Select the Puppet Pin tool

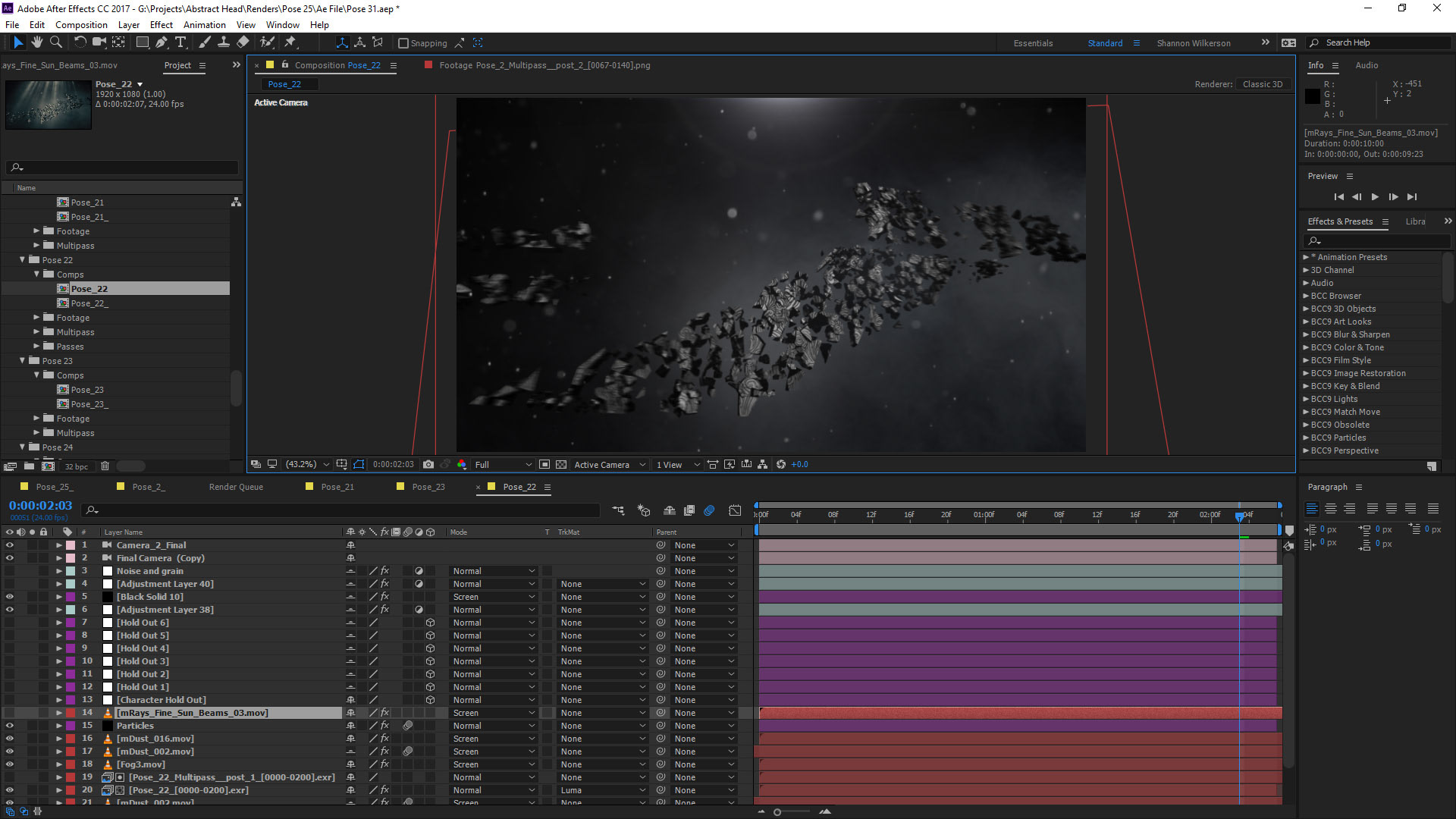click(290, 42)
